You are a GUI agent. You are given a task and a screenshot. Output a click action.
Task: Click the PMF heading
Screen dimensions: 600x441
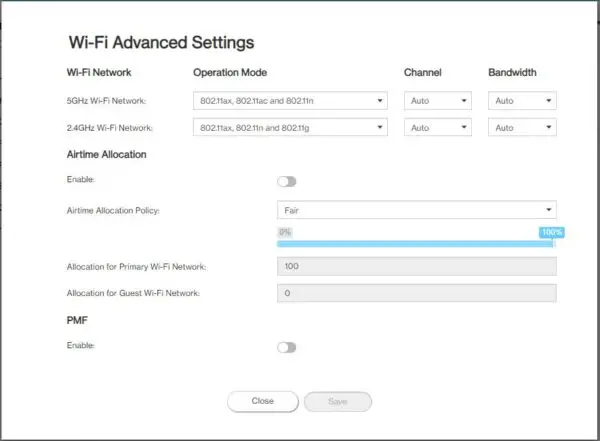tap(77, 320)
